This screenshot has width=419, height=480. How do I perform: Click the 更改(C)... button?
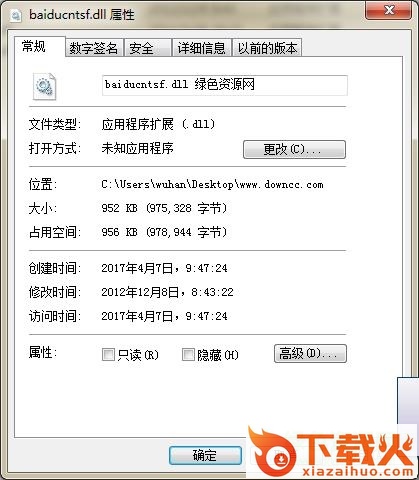[294, 149]
